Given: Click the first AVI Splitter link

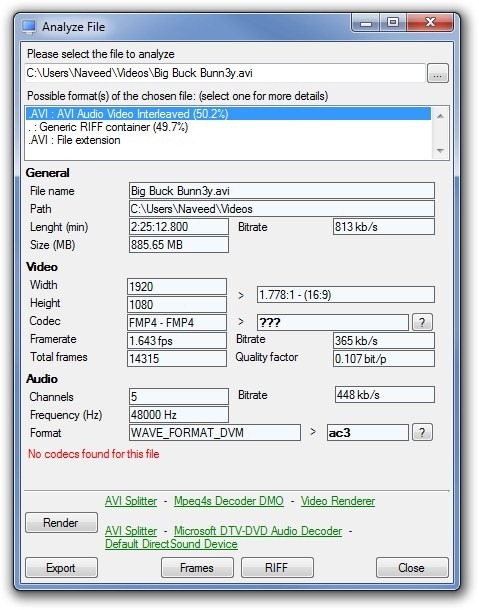Looking at the screenshot, I should [x=131, y=501].
